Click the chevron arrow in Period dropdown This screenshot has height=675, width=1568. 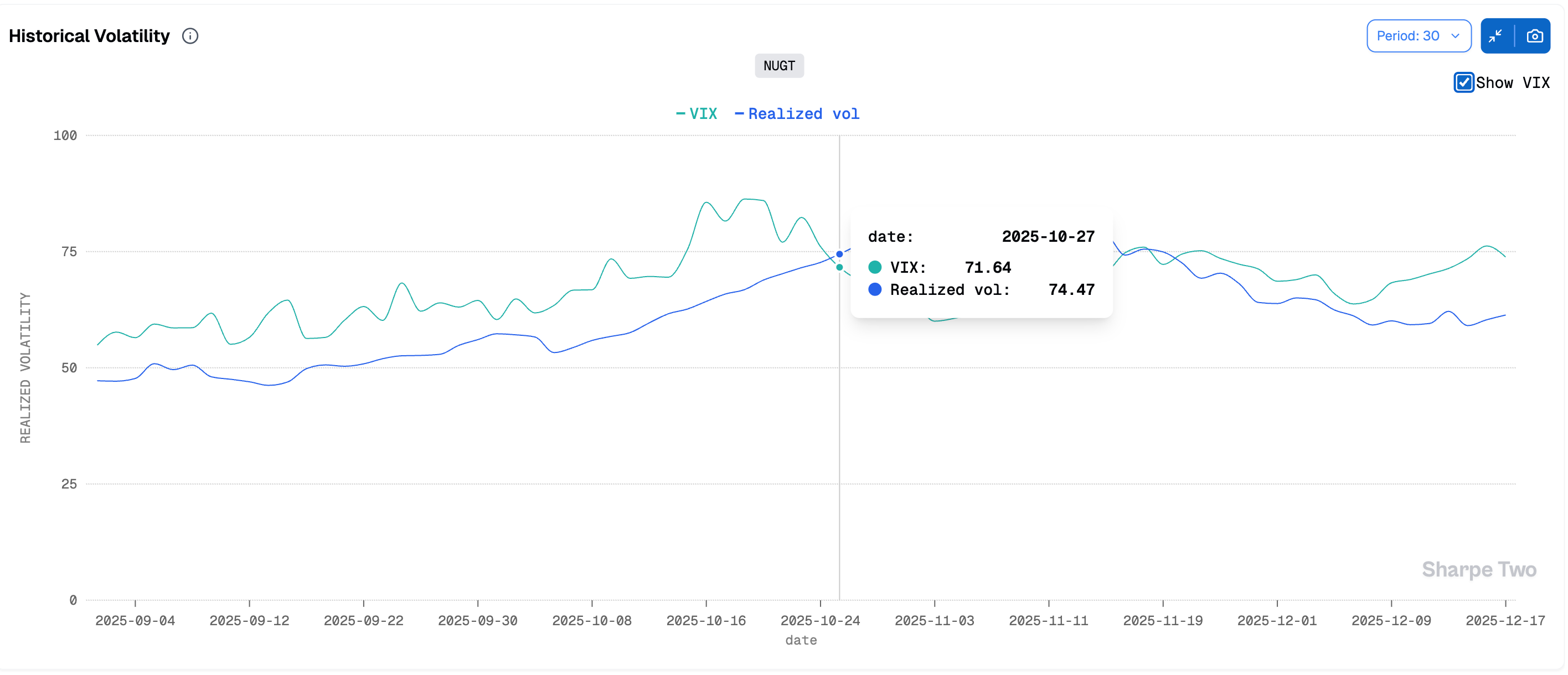coord(1456,36)
